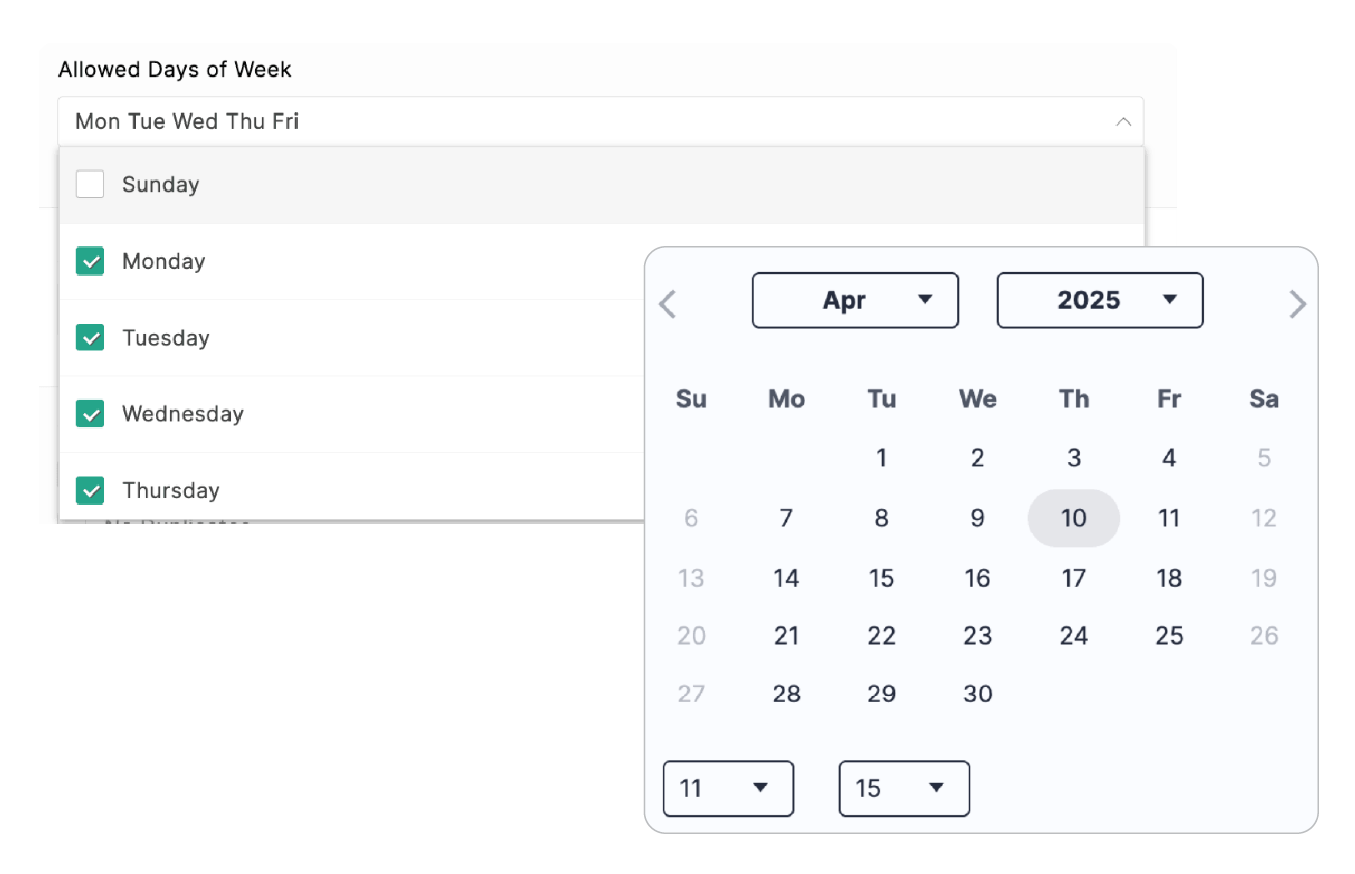Select the Sunday option row label
The height and width of the screenshot is (874, 1355).
tap(161, 185)
